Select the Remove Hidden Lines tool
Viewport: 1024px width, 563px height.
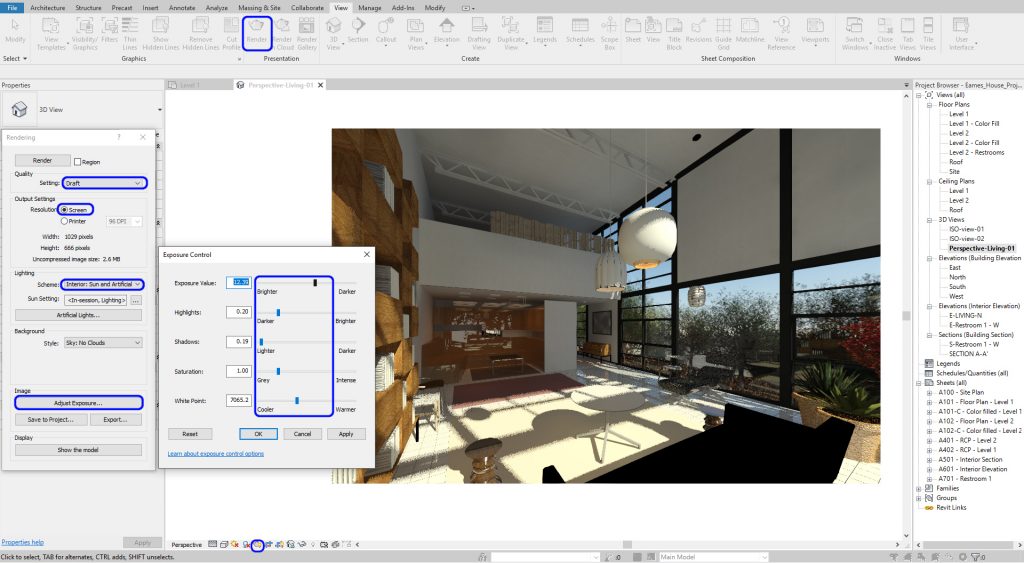click(x=200, y=33)
